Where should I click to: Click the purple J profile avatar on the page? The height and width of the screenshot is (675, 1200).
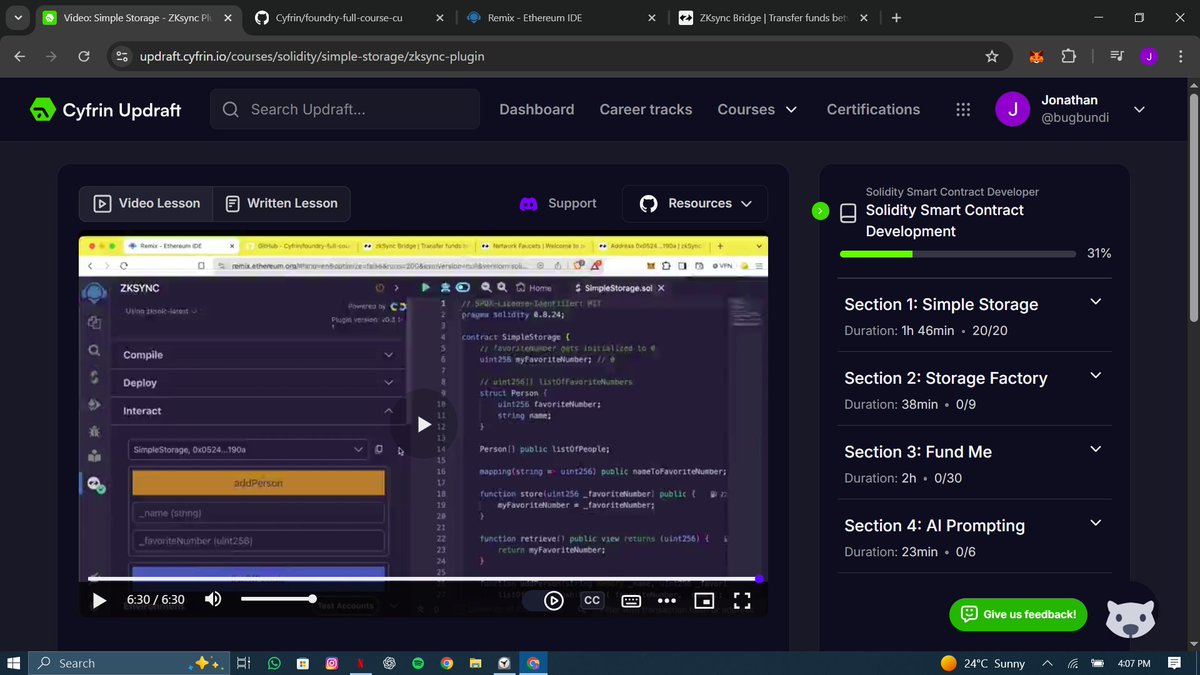point(1013,109)
